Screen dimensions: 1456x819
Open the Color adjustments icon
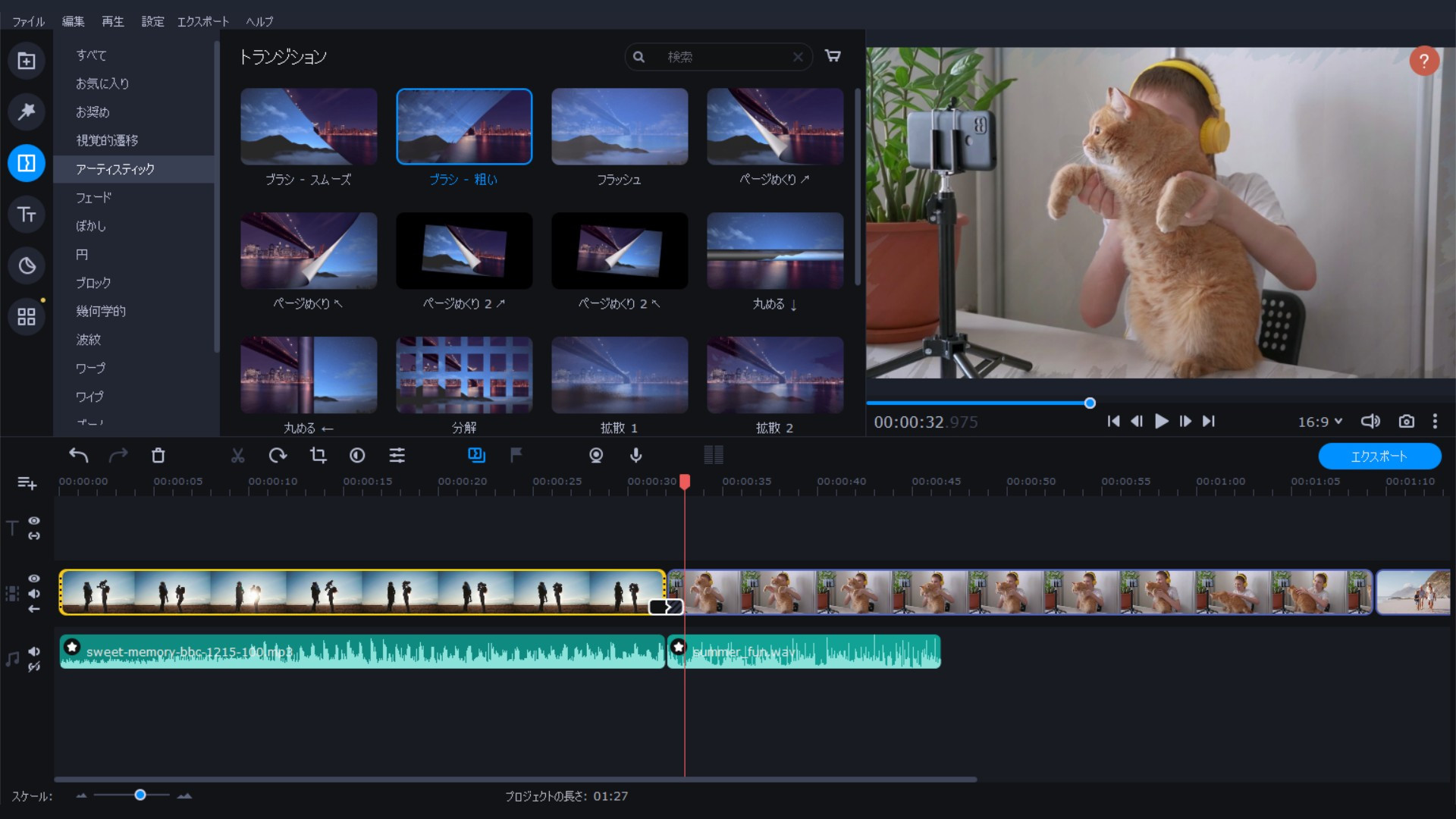pyautogui.click(x=357, y=455)
